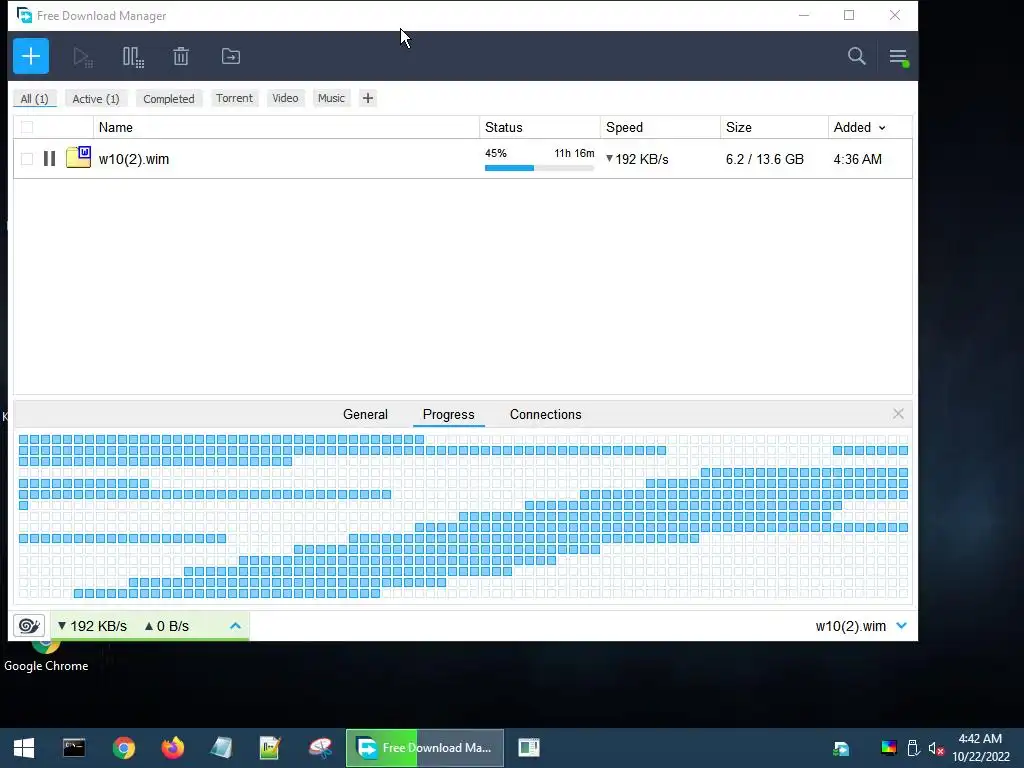Screen dimensions: 1024x768
Task: Click the delete trash can toolbar icon
Action: click(x=181, y=57)
